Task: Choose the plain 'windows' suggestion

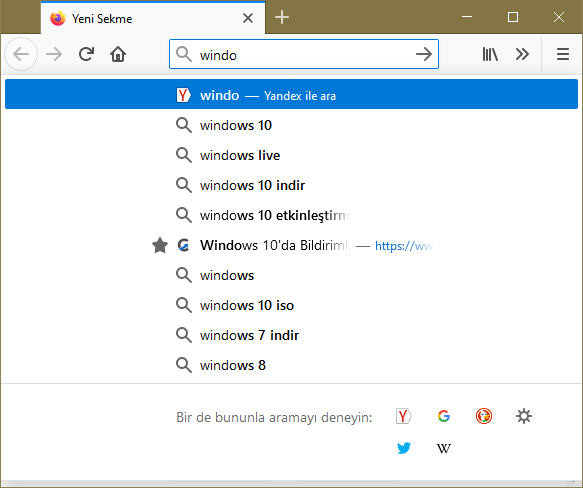Action: coord(292,275)
